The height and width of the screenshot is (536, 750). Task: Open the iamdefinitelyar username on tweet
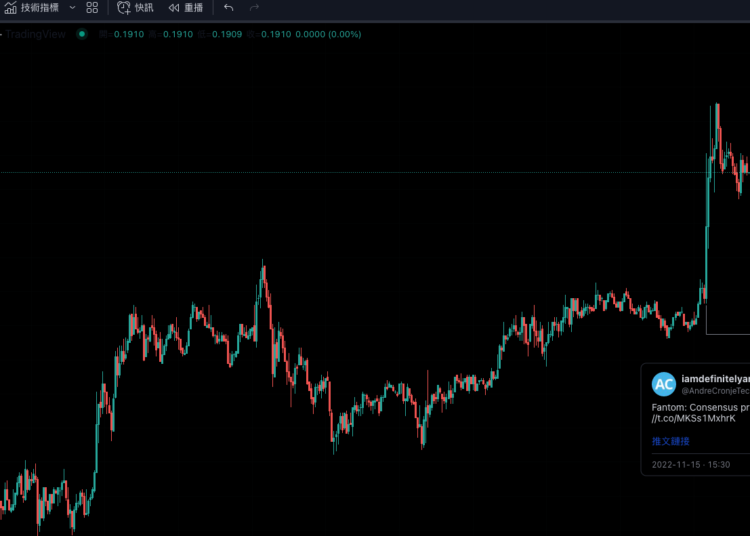pyautogui.click(x=714, y=379)
